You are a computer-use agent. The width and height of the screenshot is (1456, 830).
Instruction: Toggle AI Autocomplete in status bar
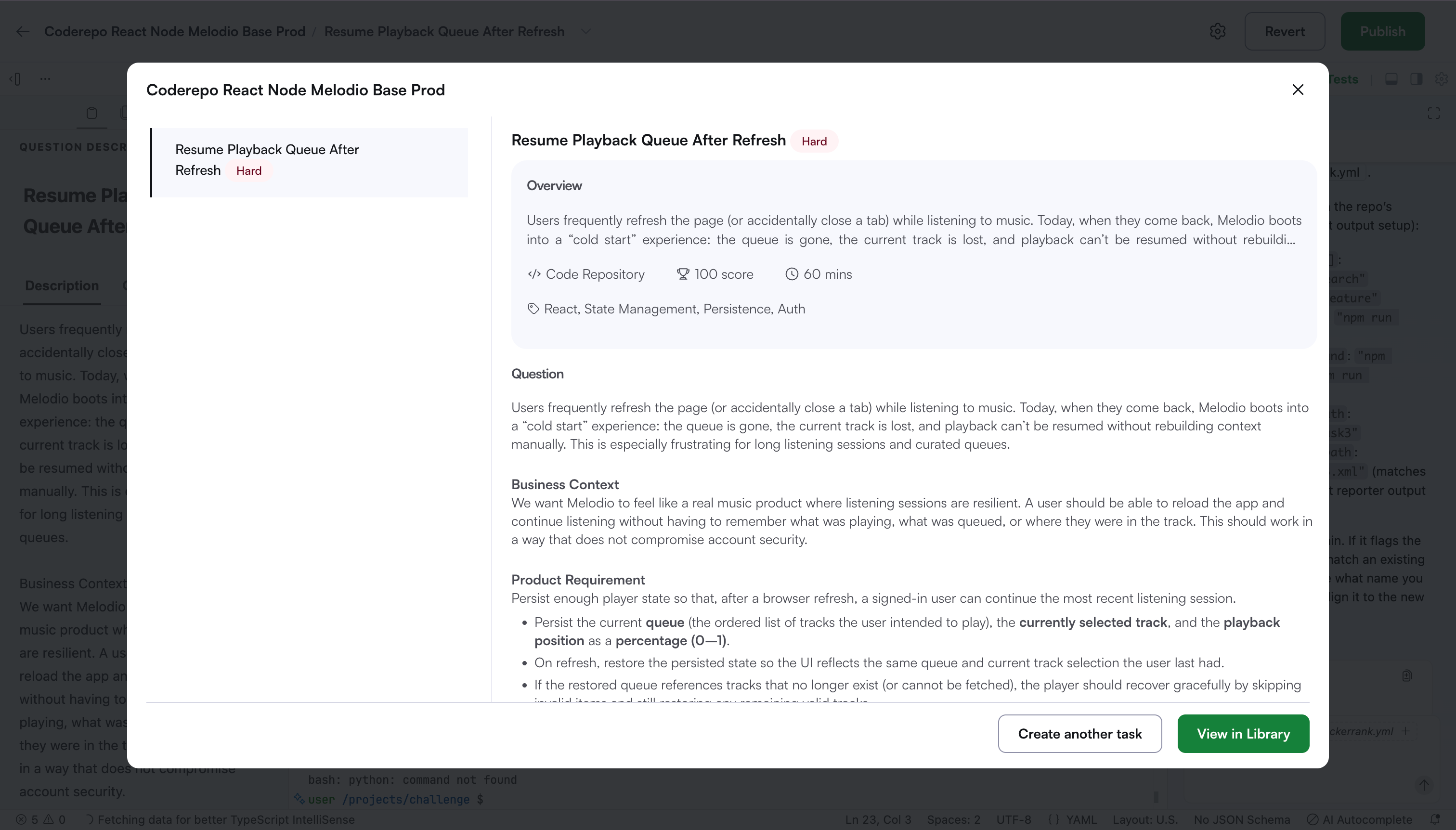coord(1359,819)
